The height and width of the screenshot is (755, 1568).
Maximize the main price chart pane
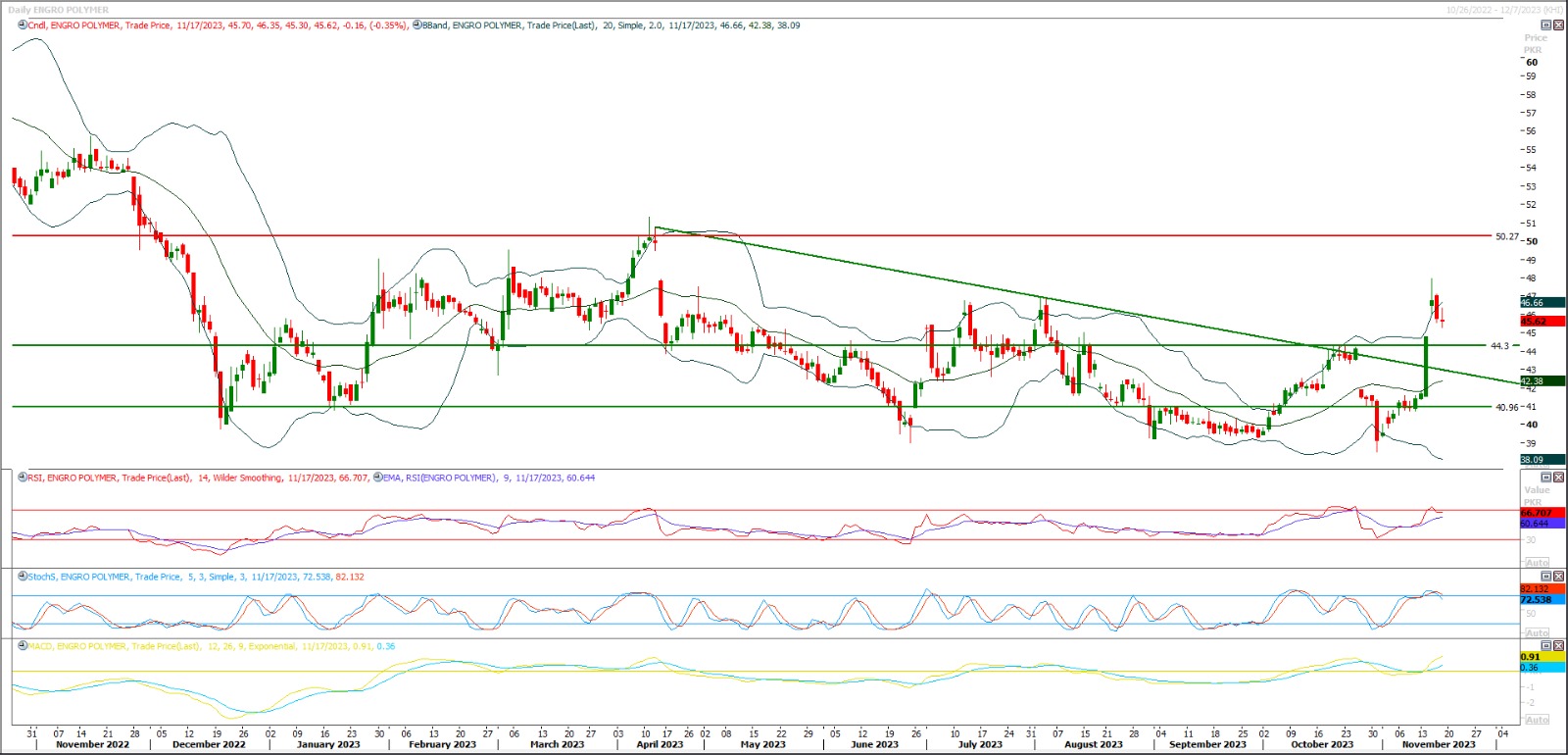pos(1546,25)
